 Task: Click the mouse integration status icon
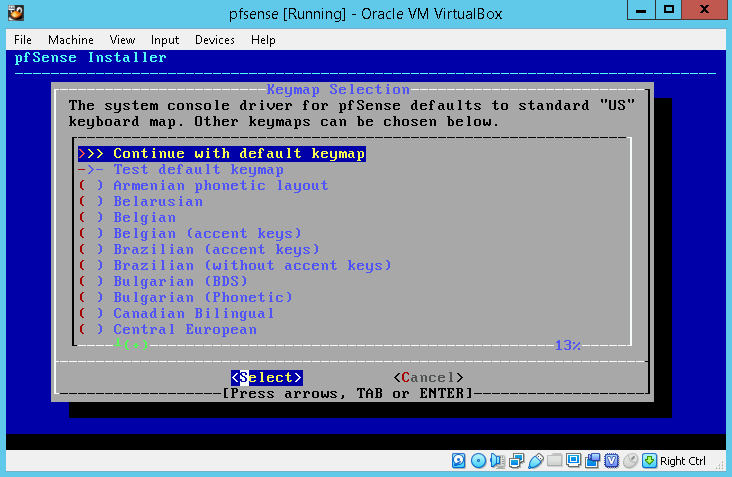coord(630,461)
